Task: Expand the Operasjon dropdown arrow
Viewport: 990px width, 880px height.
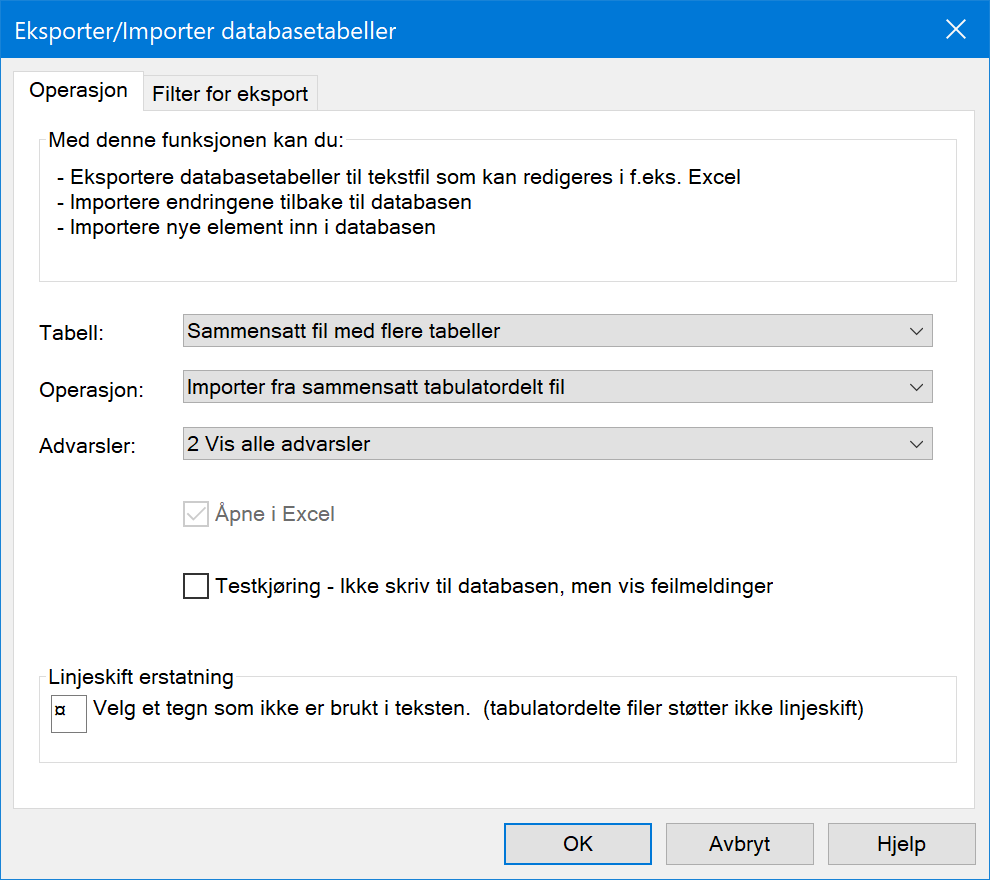Action: pos(916,387)
